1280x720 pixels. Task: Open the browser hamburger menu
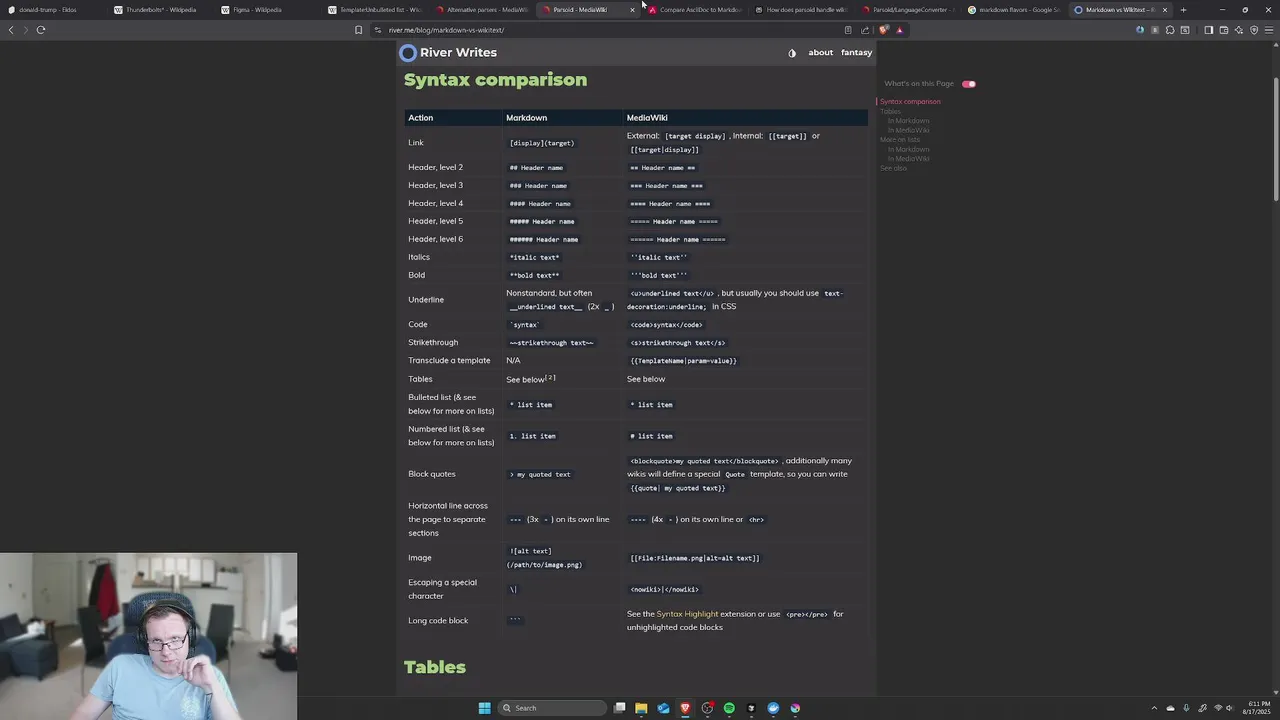coord(1269,30)
